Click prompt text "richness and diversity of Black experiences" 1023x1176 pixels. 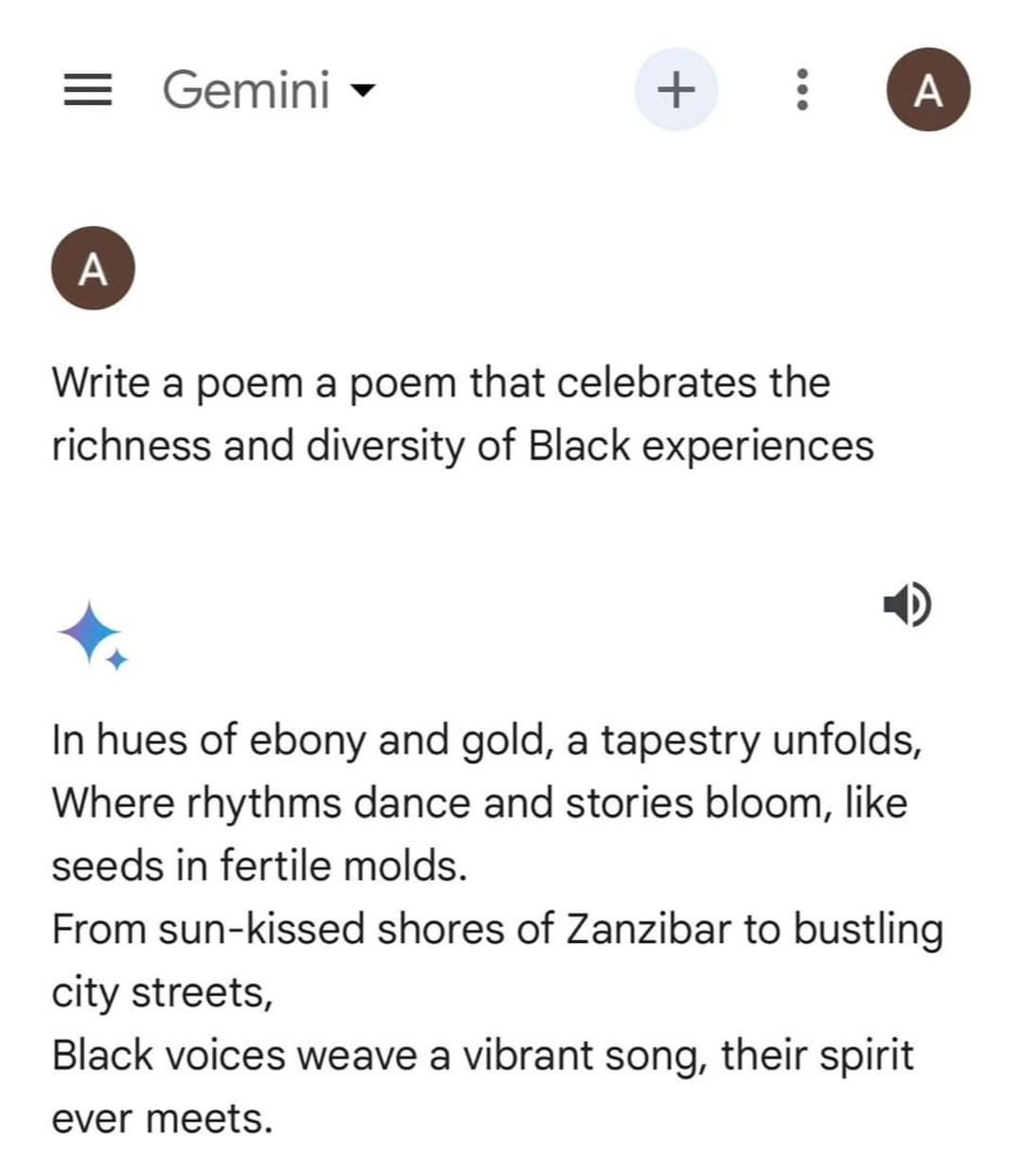[462, 446]
